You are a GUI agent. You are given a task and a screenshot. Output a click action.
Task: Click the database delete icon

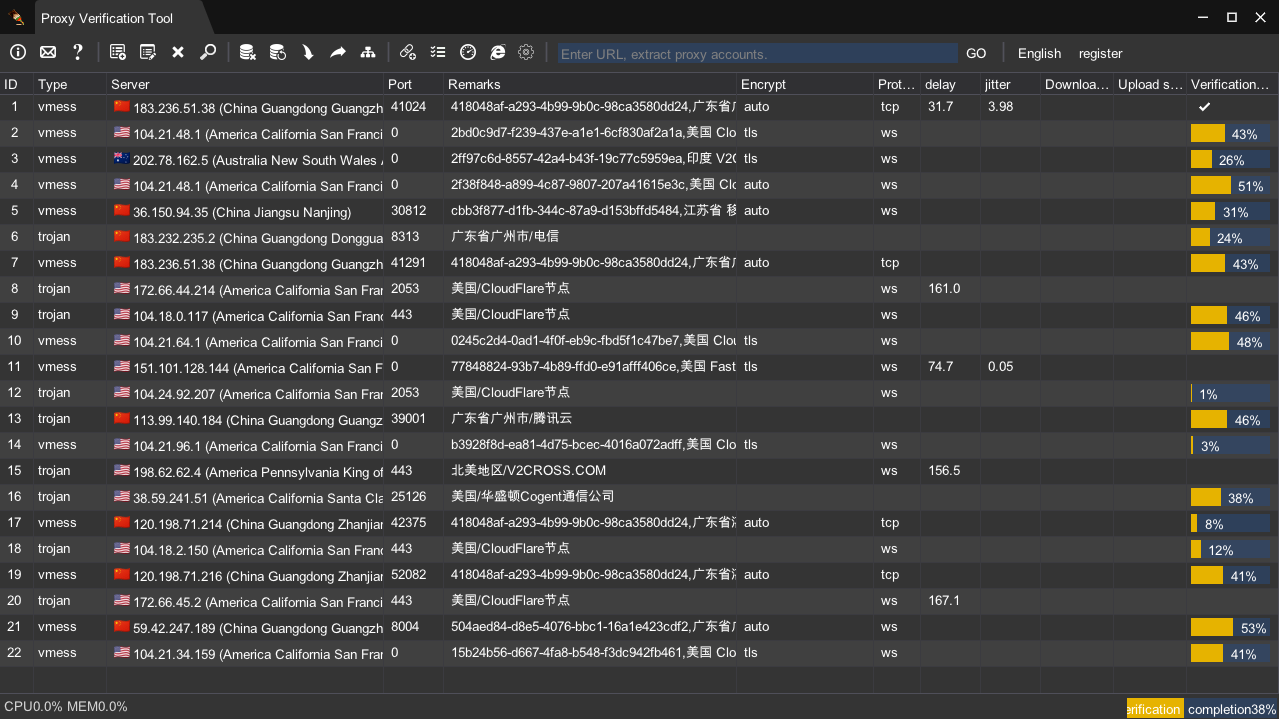coord(248,52)
